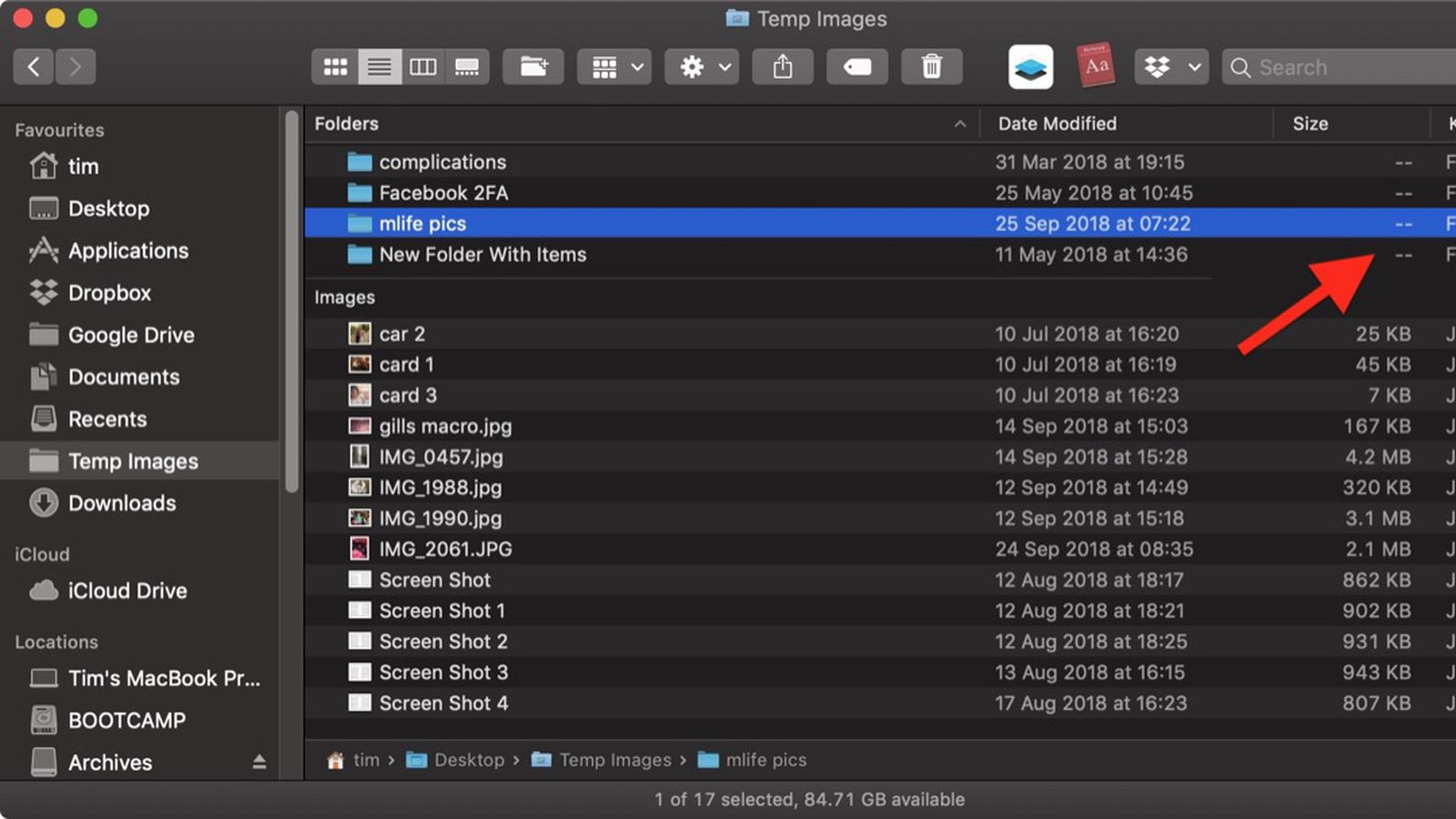
Task: Select the IMG_2061.JPG file
Action: 445,549
